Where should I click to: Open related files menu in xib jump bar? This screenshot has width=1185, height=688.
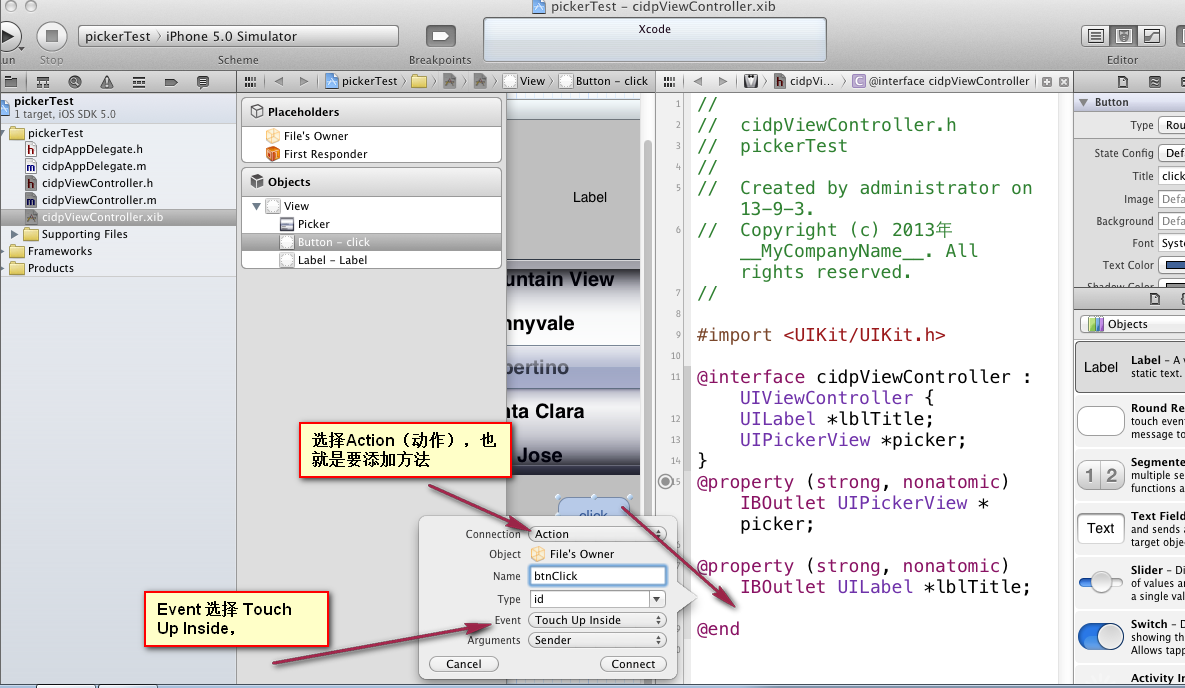coord(250,82)
